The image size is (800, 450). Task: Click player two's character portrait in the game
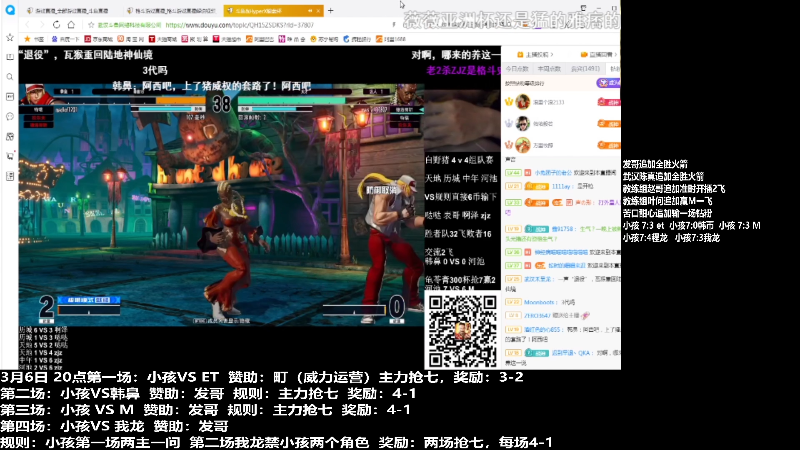pos(407,94)
